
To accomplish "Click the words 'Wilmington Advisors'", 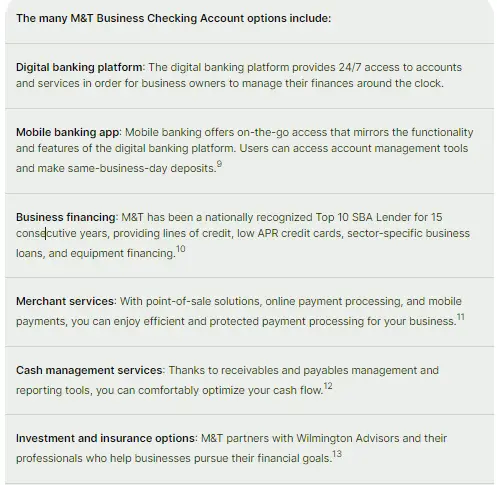I will pos(348,438).
